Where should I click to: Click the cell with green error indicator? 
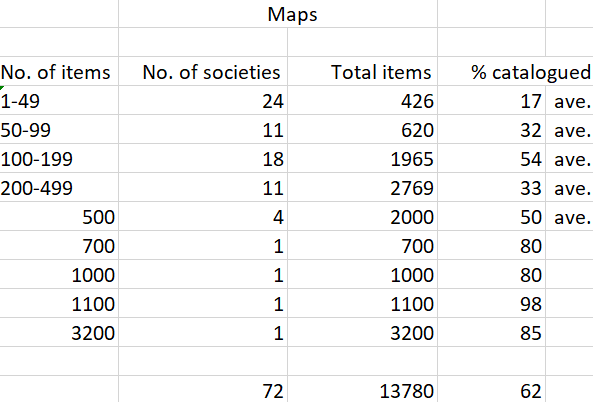coord(59,101)
